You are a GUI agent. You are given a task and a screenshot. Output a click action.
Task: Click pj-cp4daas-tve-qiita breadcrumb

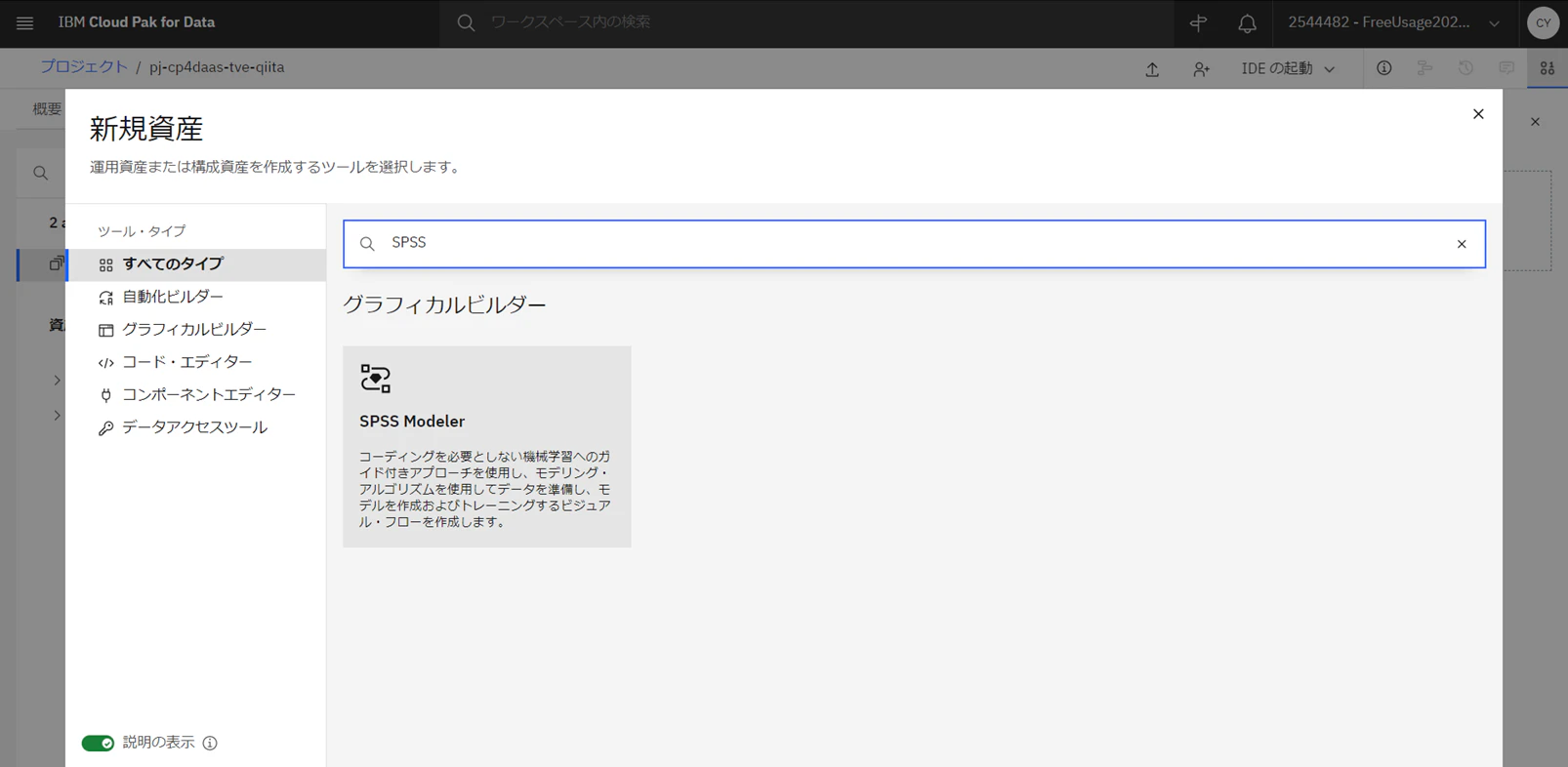[217, 67]
